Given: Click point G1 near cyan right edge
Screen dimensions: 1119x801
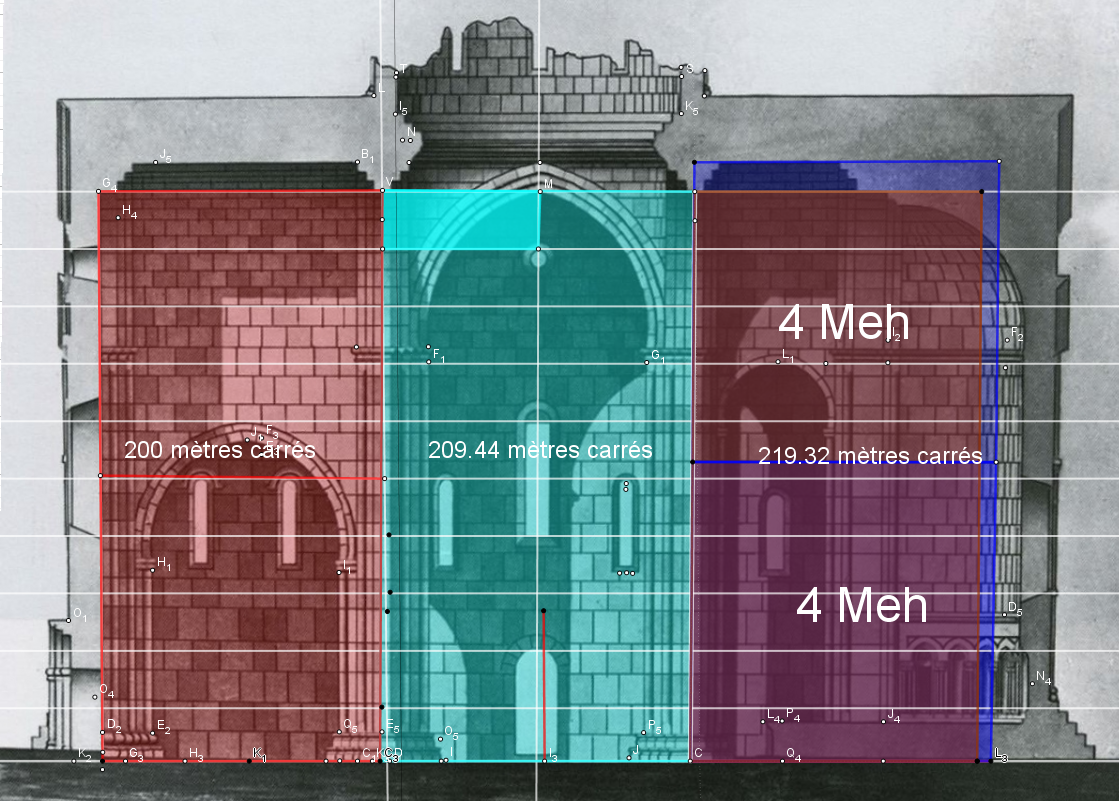Looking at the screenshot, I should coord(647,362).
